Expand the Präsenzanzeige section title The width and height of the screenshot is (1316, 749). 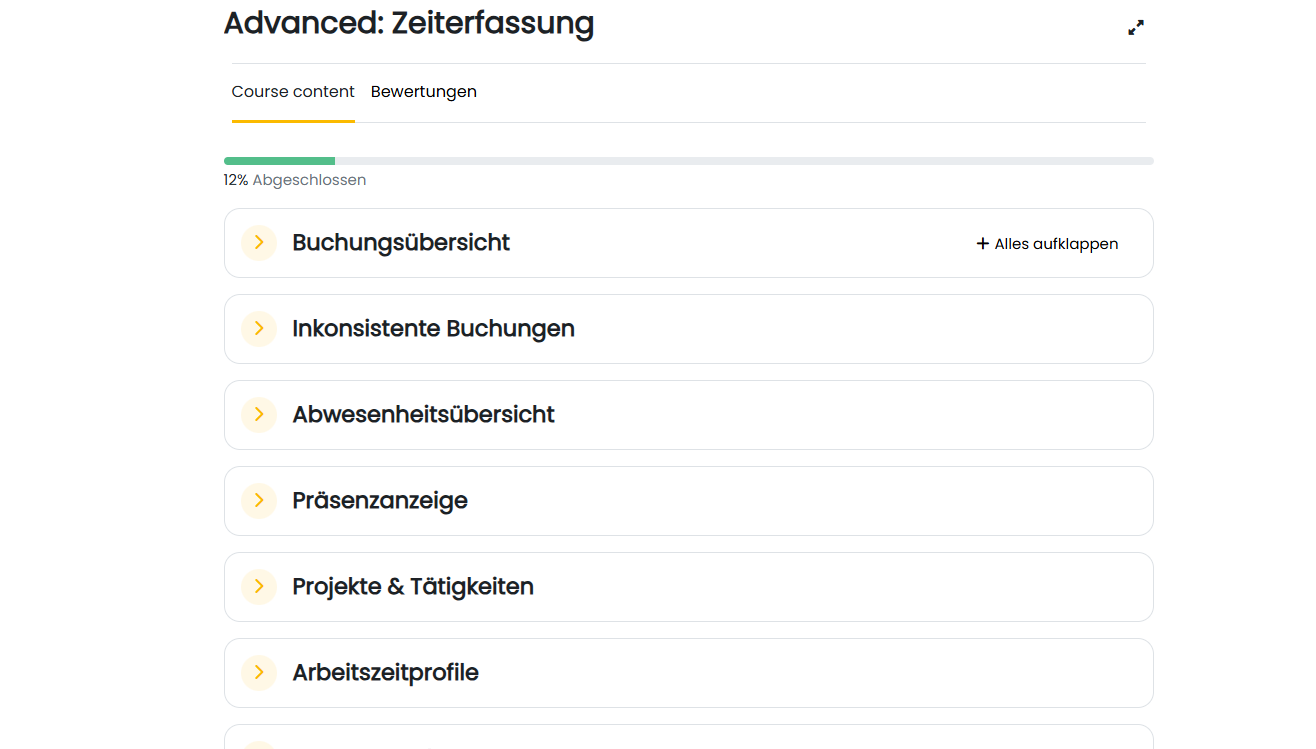pos(380,501)
